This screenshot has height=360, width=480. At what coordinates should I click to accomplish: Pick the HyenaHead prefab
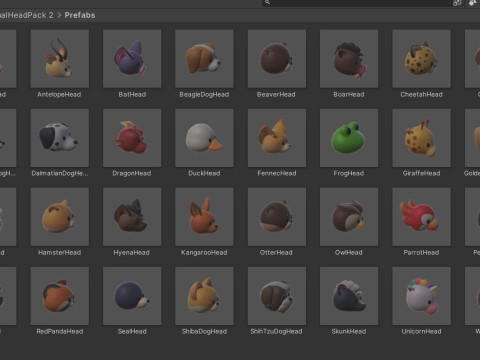click(132, 217)
